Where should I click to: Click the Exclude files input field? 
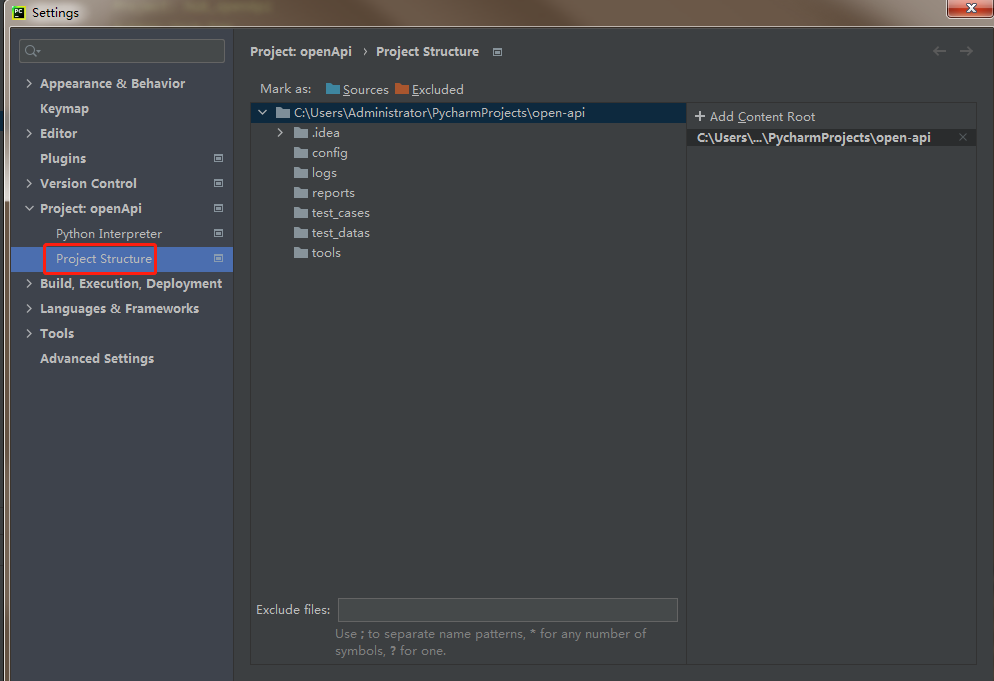(x=508, y=609)
